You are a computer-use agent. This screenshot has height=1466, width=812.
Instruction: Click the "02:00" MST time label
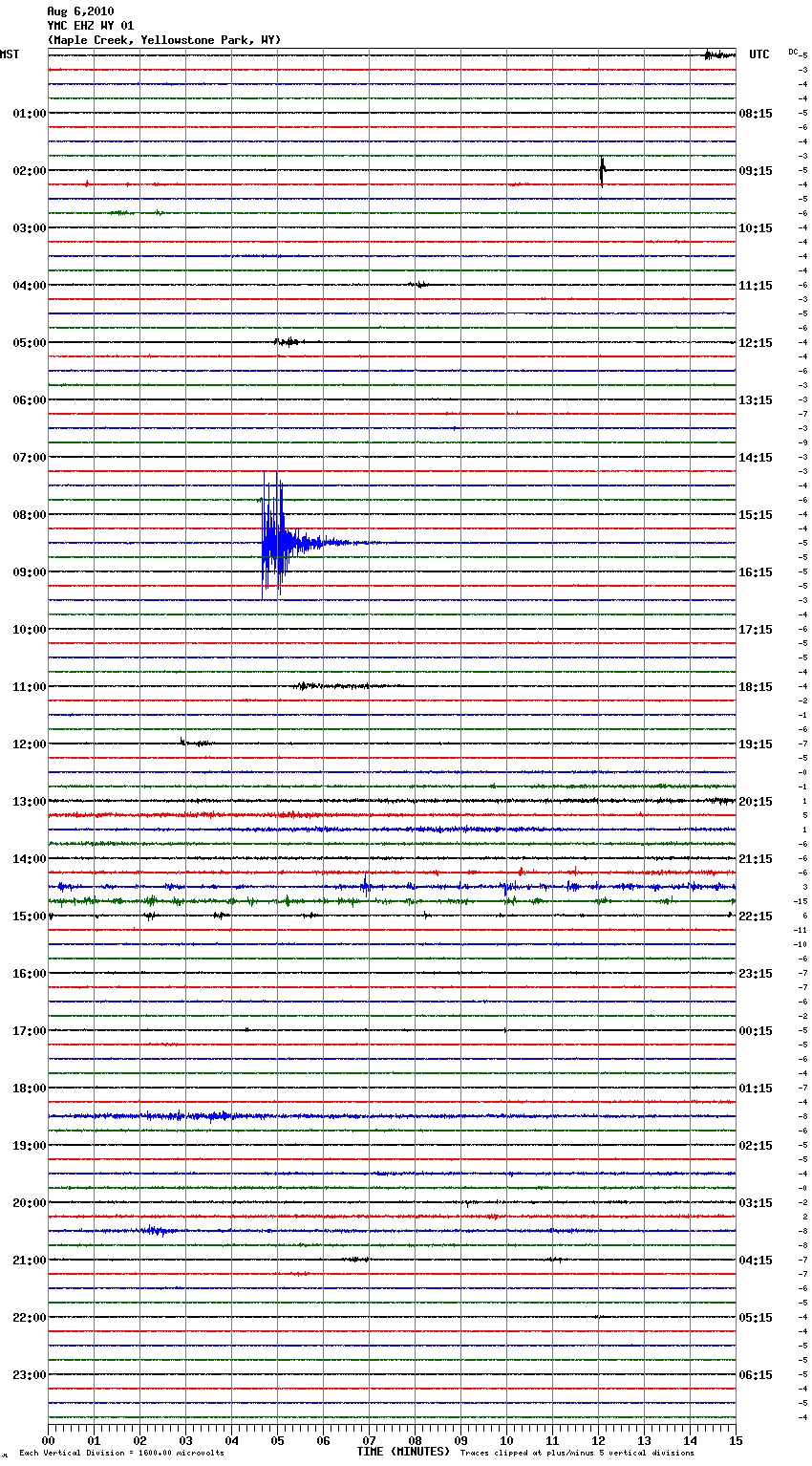(30, 171)
